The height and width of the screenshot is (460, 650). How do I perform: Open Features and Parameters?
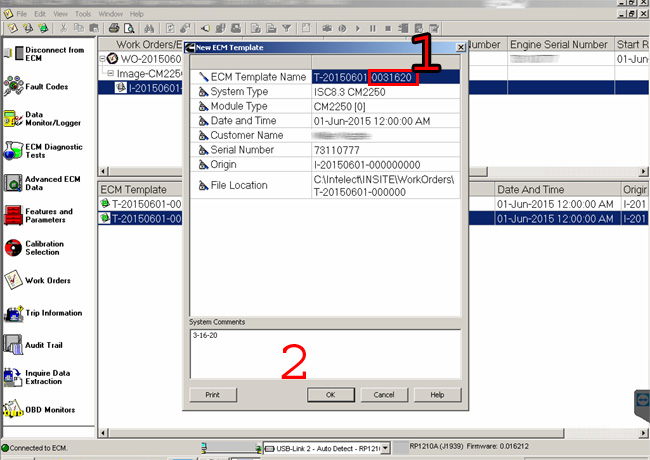point(38,215)
